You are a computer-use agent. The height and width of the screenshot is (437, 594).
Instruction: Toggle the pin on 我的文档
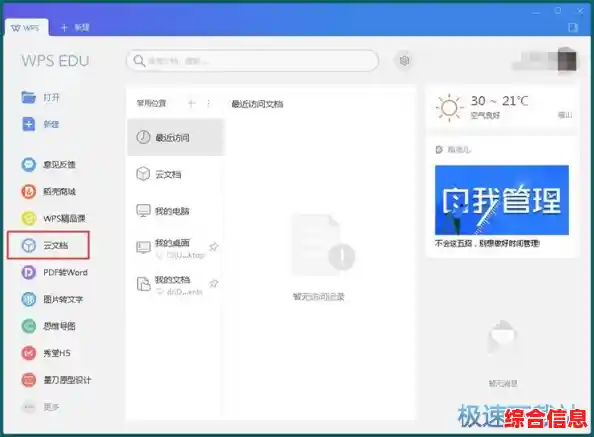click(x=214, y=283)
